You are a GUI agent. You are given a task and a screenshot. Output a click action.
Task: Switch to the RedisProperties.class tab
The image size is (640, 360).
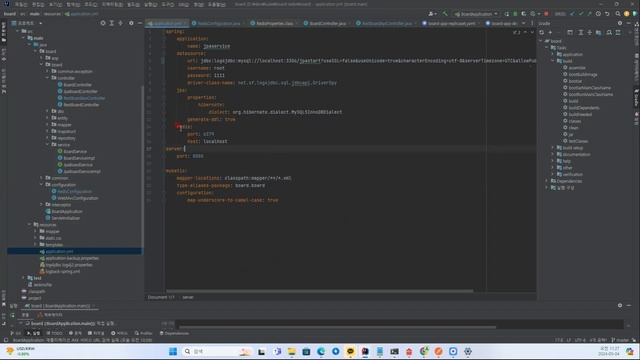click(273, 23)
